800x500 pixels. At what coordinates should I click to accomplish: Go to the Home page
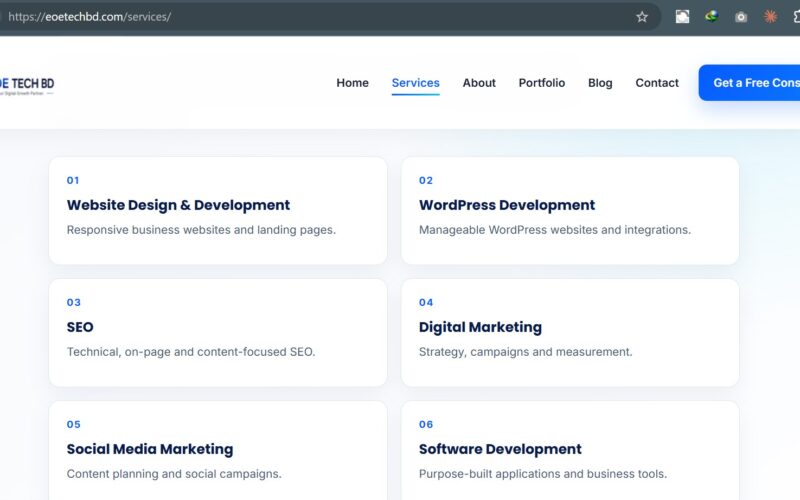point(353,83)
